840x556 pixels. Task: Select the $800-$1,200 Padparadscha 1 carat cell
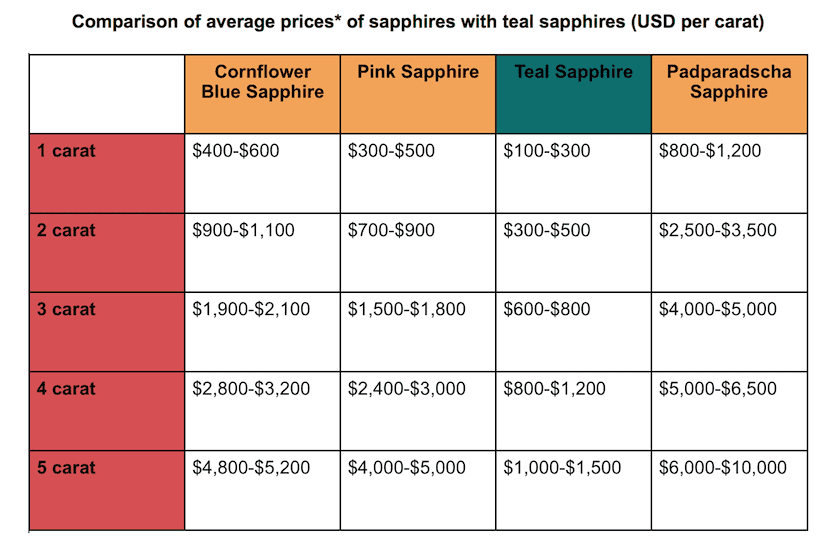click(710, 151)
